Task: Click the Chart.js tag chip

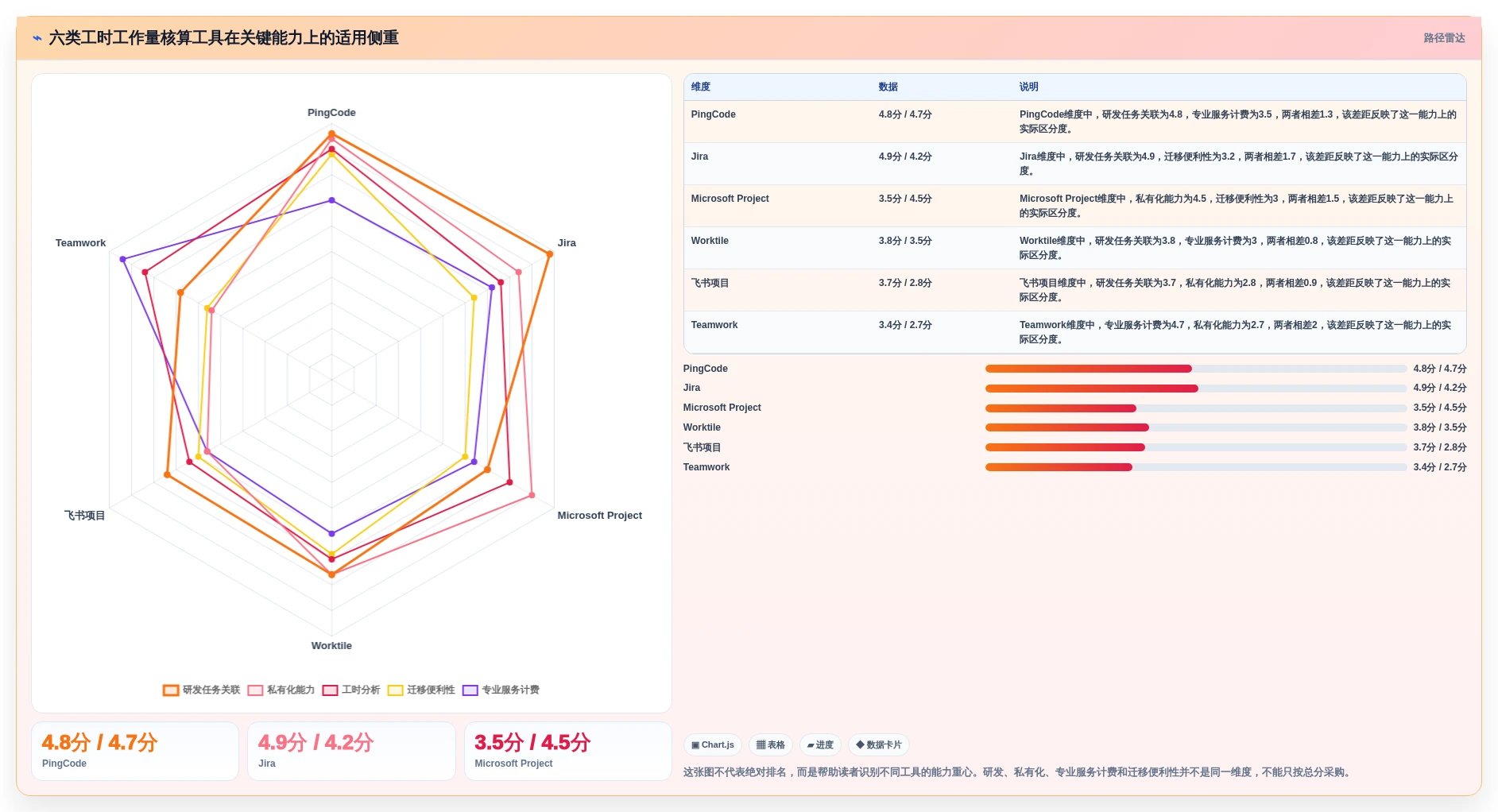Action: (x=713, y=744)
